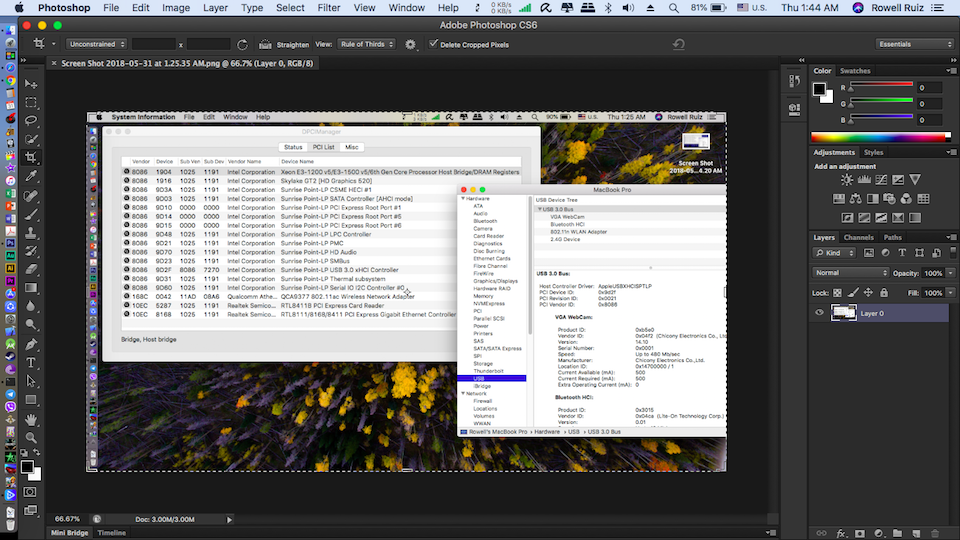The width and height of the screenshot is (960, 540).
Task: Toggle lock image pixels brush icon
Action: (x=853, y=293)
